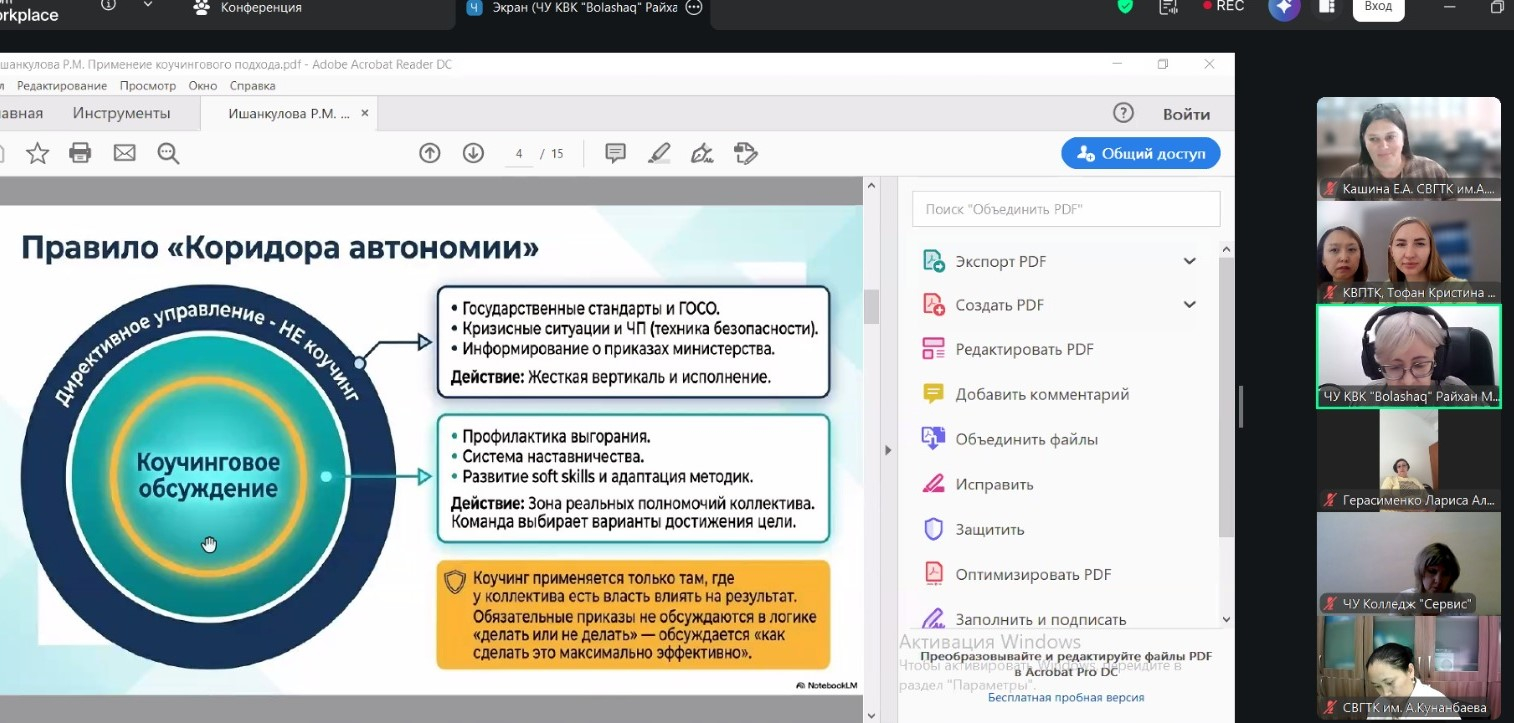
Task: Open the Справка menu
Action: tap(253, 86)
